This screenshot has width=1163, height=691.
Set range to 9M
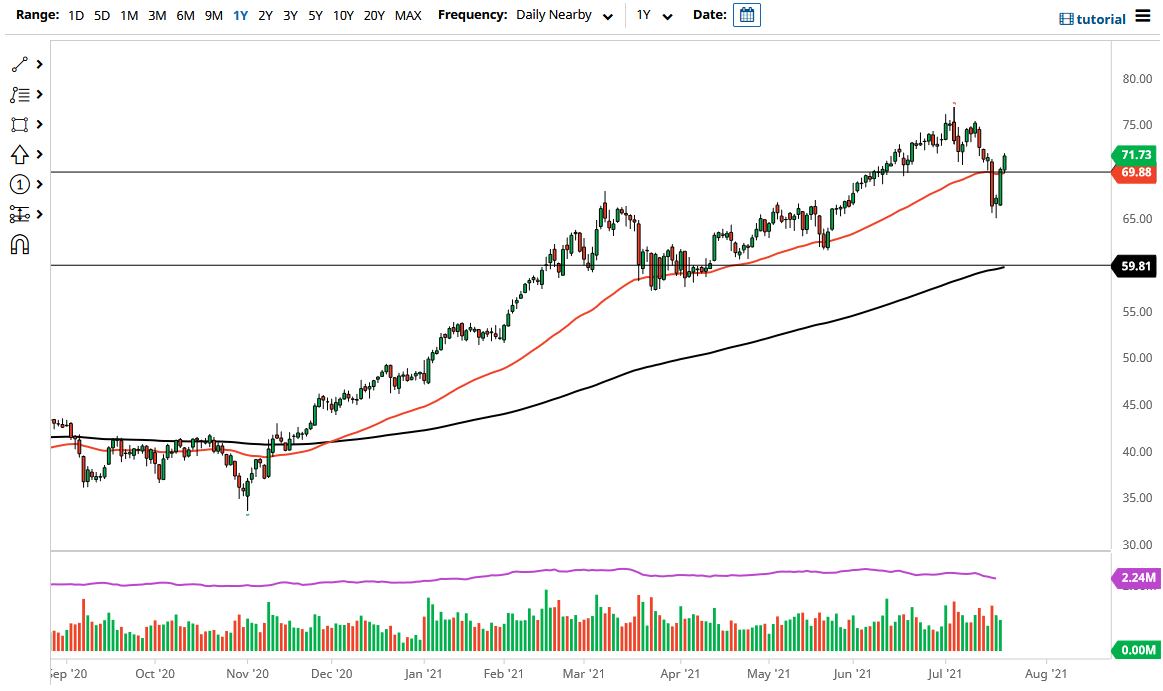[x=214, y=15]
